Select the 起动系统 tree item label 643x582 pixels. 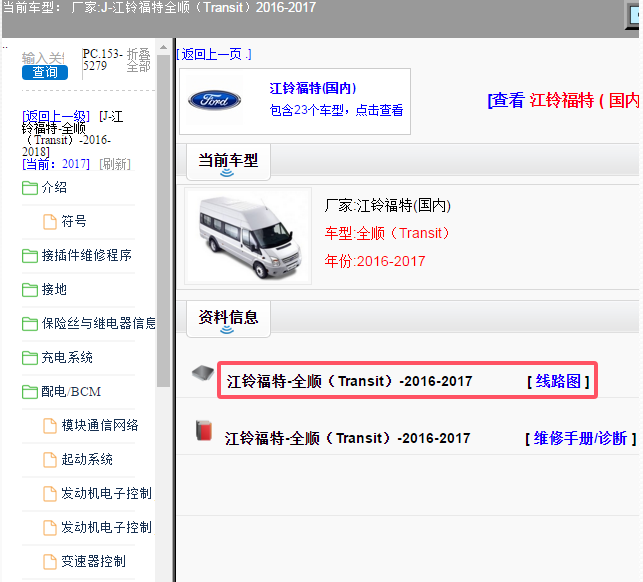(x=87, y=459)
